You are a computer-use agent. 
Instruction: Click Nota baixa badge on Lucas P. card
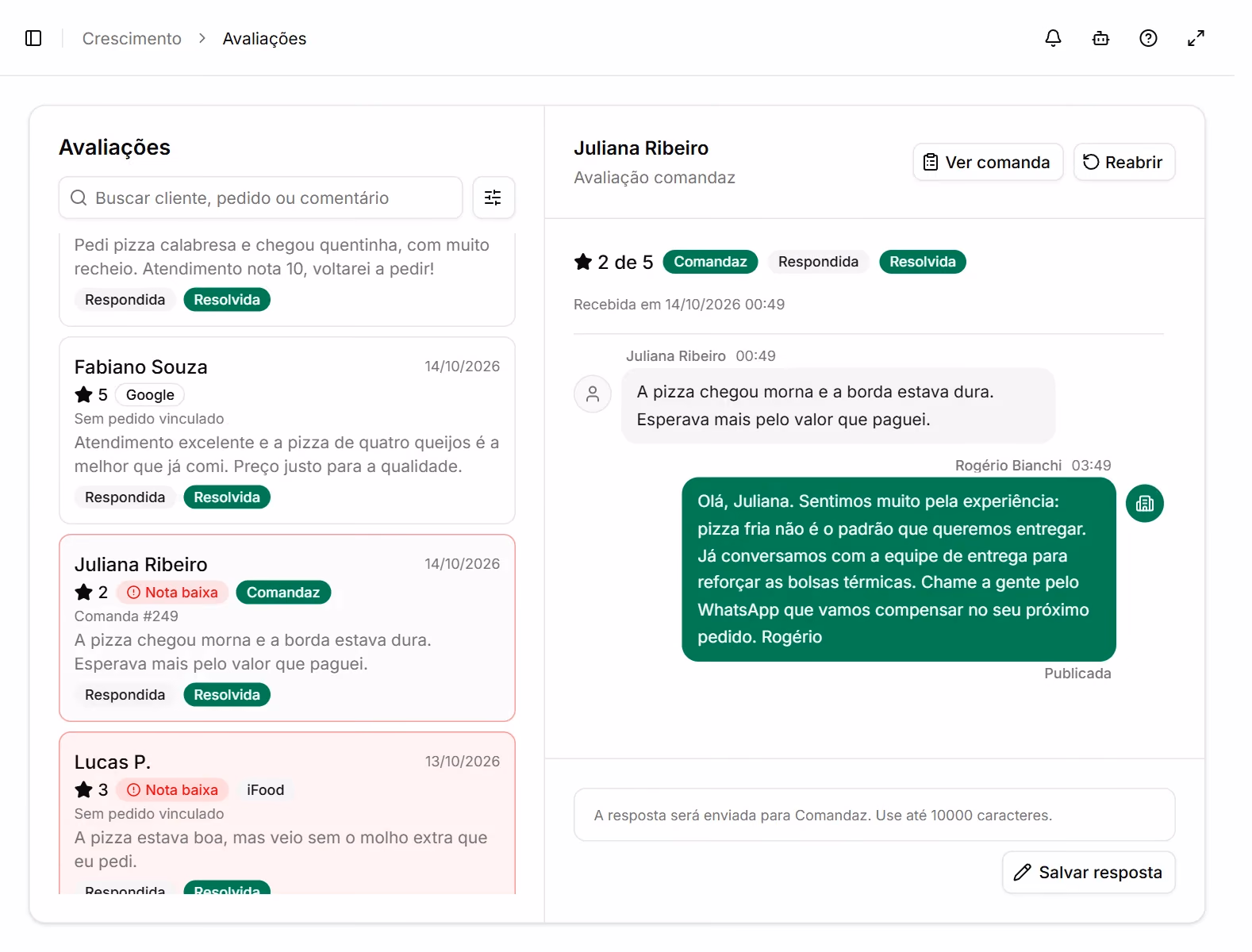[x=172, y=790]
